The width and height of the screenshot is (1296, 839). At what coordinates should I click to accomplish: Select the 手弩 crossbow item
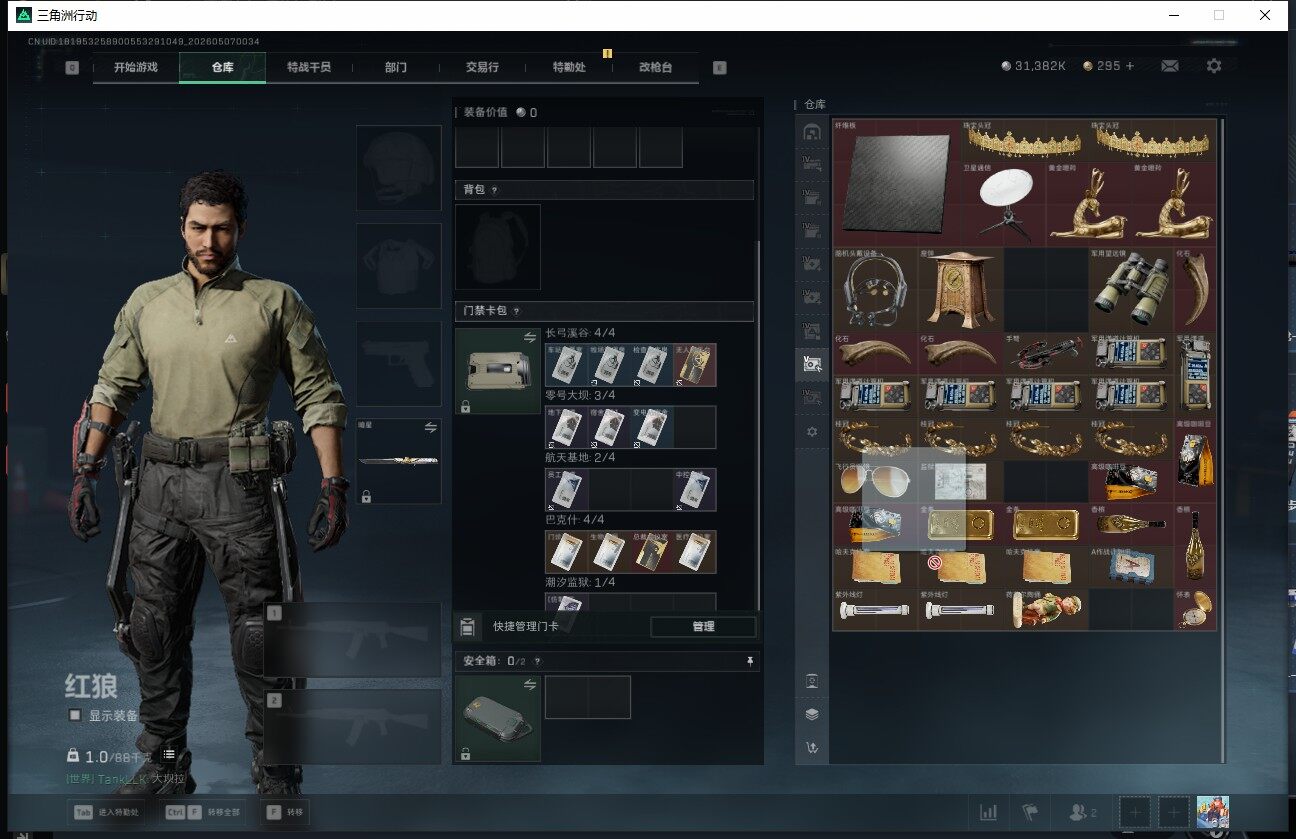tap(1046, 354)
